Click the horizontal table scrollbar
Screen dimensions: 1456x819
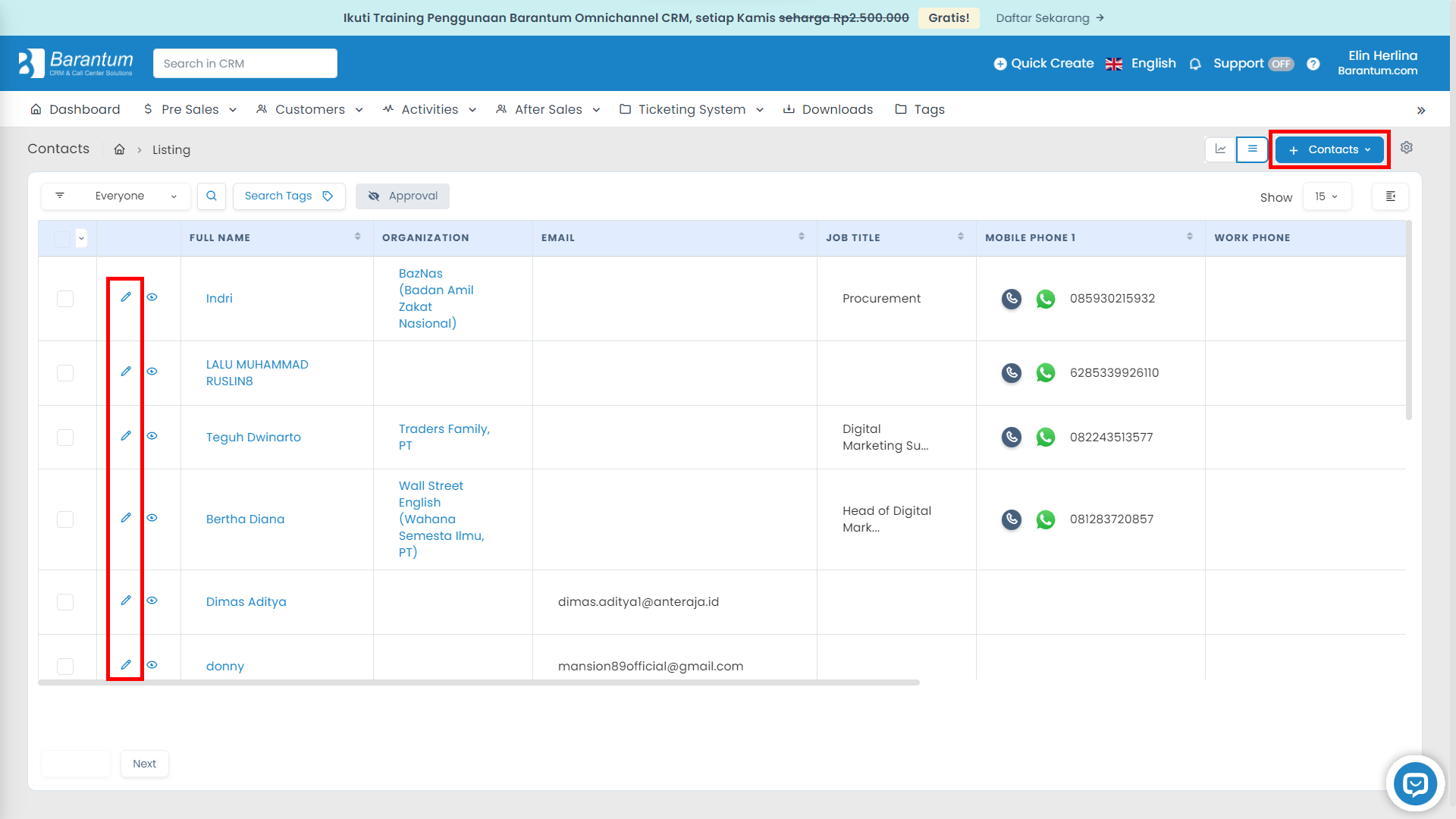coord(479,682)
